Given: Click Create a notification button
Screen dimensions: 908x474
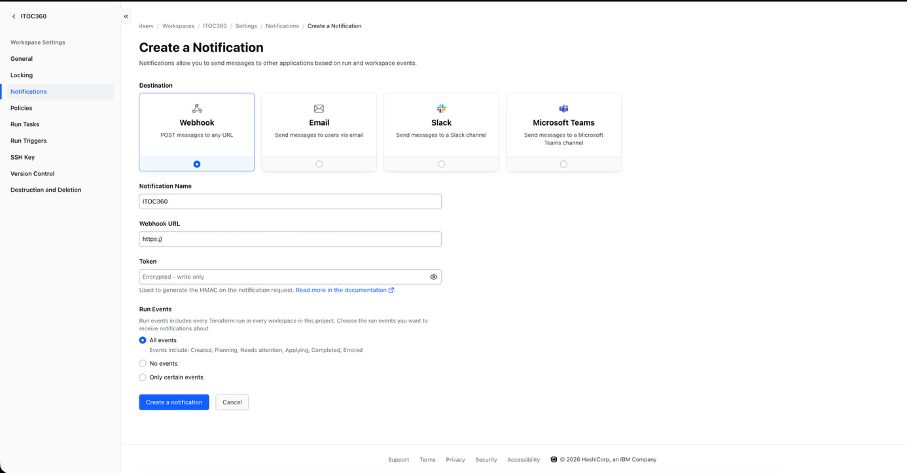Looking at the screenshot, I should pyautogui.click(x=174, y=402).
